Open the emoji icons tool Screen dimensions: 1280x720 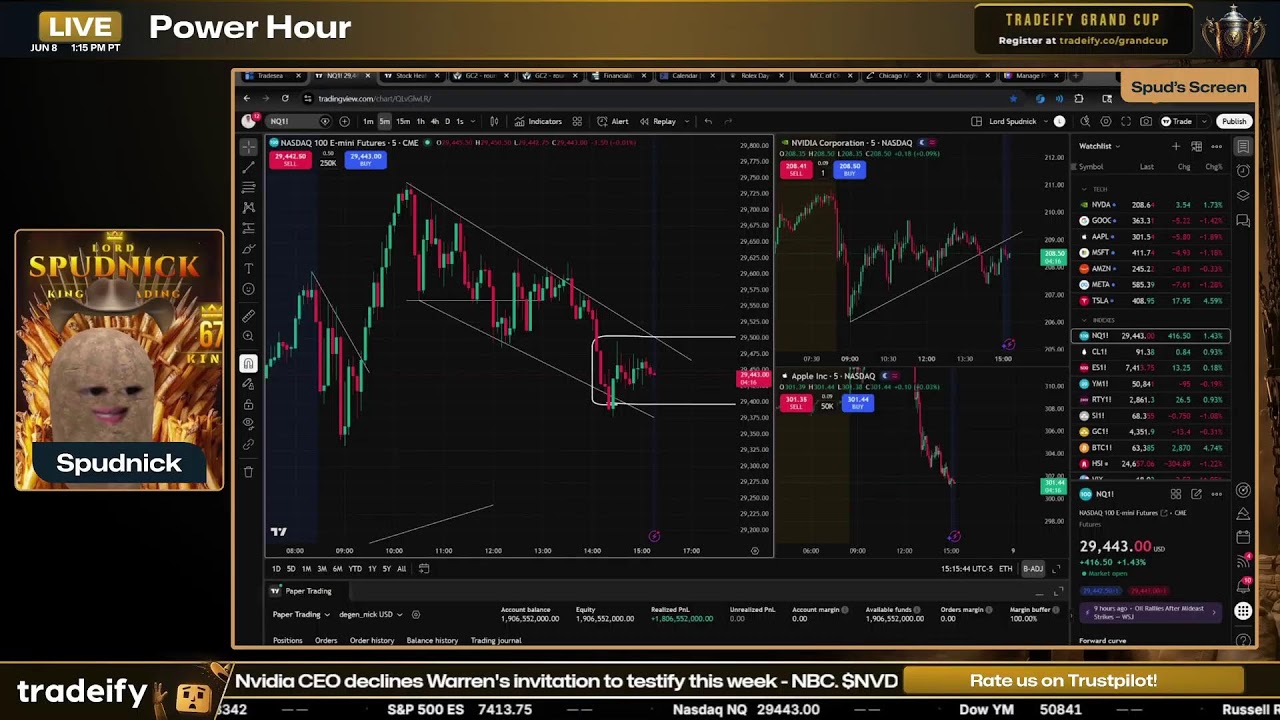(249, 290)
